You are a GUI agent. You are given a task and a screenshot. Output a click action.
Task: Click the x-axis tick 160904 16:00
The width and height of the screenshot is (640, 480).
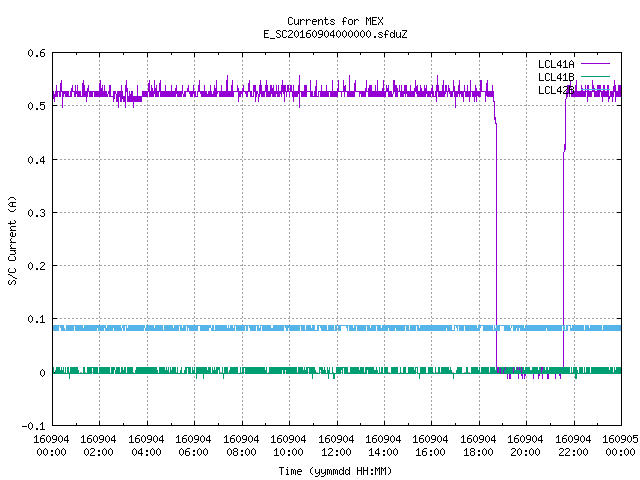tap(431, 445)
